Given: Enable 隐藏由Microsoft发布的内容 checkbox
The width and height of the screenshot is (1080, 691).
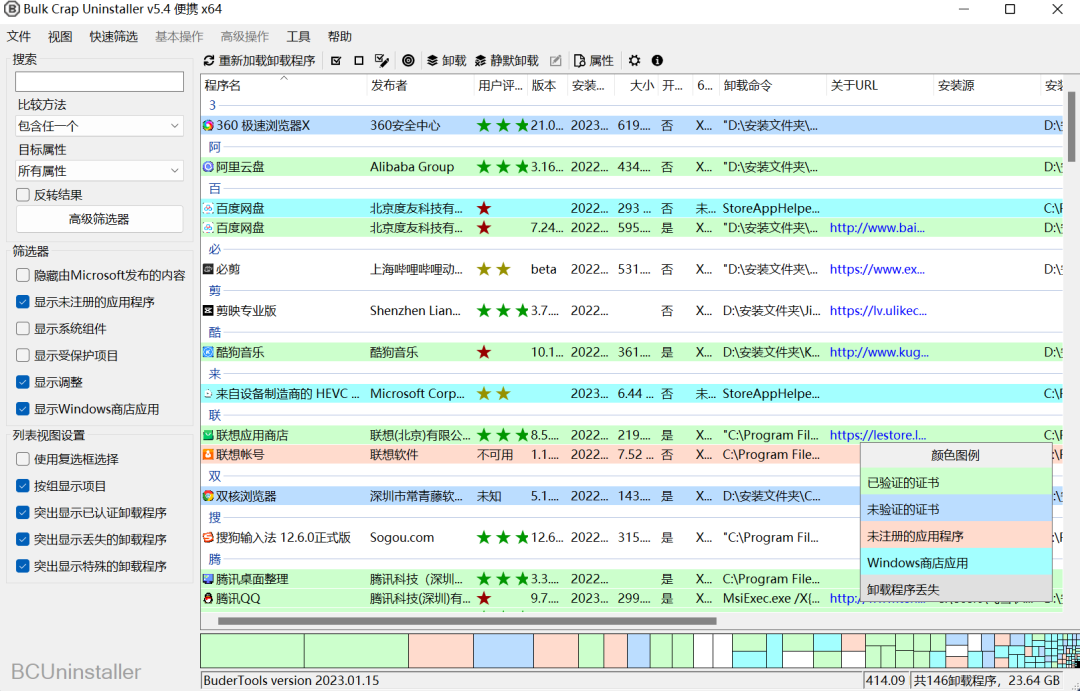Looking at the screenshot, I should coord(23,276).
